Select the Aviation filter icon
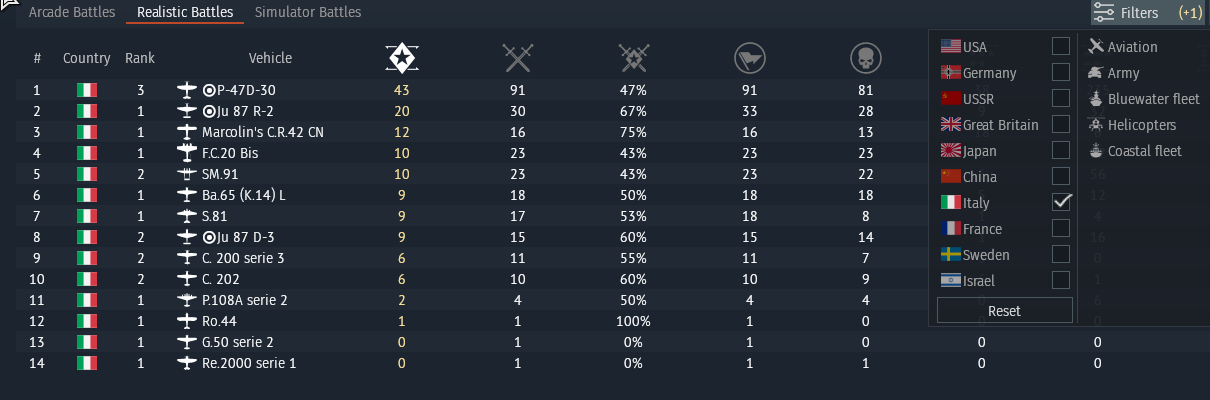The height and width of the screenshot is (400, 1210). 1096,47
